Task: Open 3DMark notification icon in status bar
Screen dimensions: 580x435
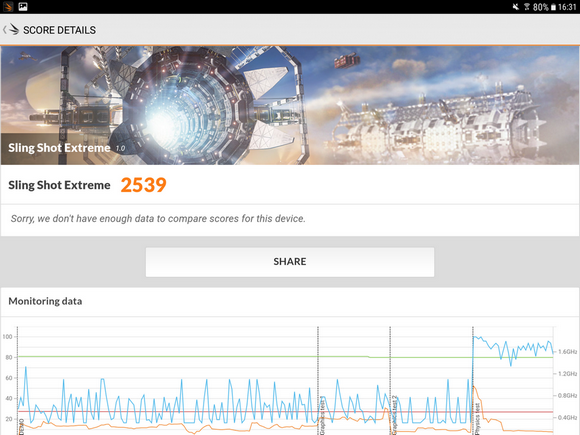Action: click(8, 7)
